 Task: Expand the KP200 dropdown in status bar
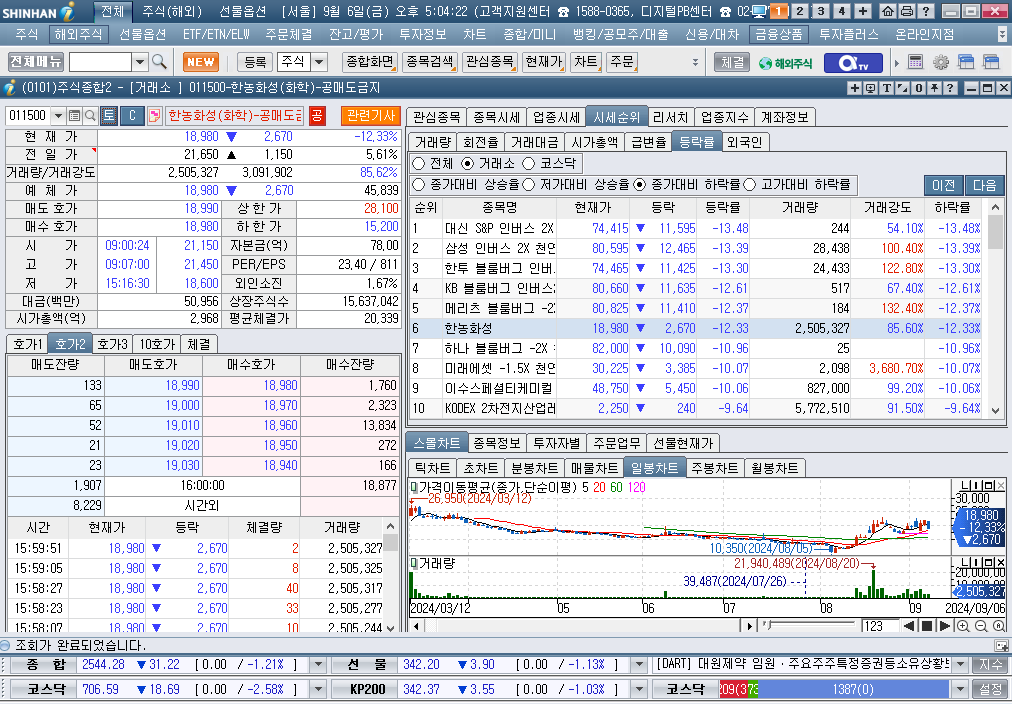pos(639,689)
